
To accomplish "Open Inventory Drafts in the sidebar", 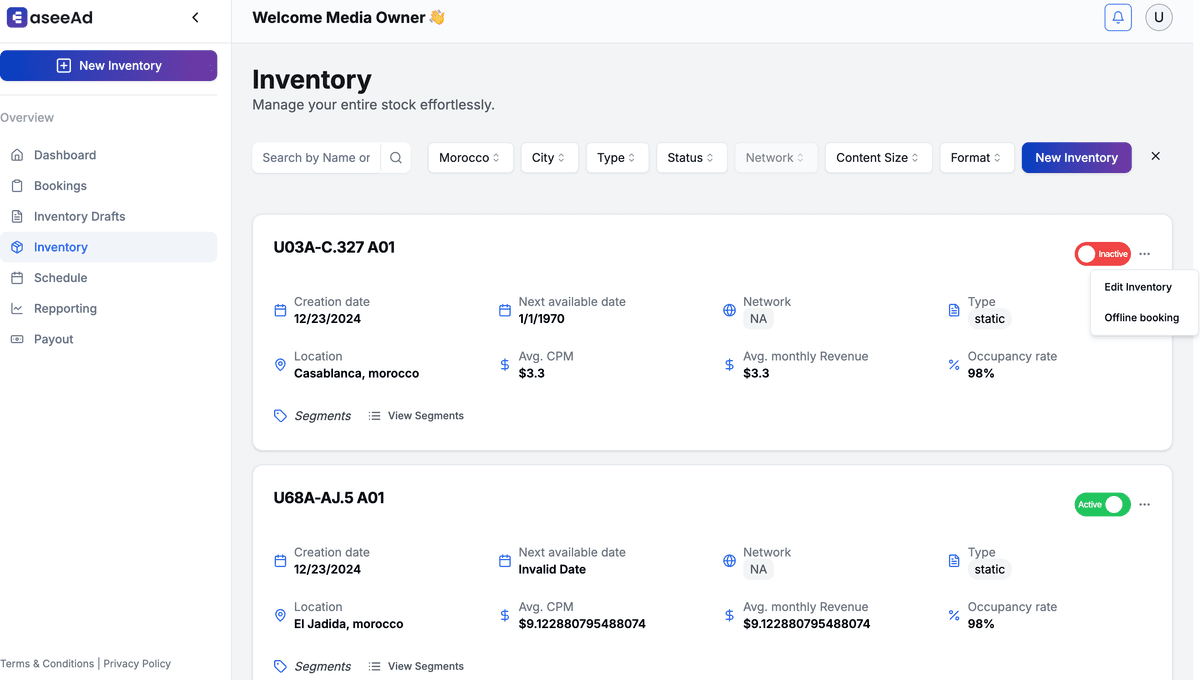I will coord(108,216).
